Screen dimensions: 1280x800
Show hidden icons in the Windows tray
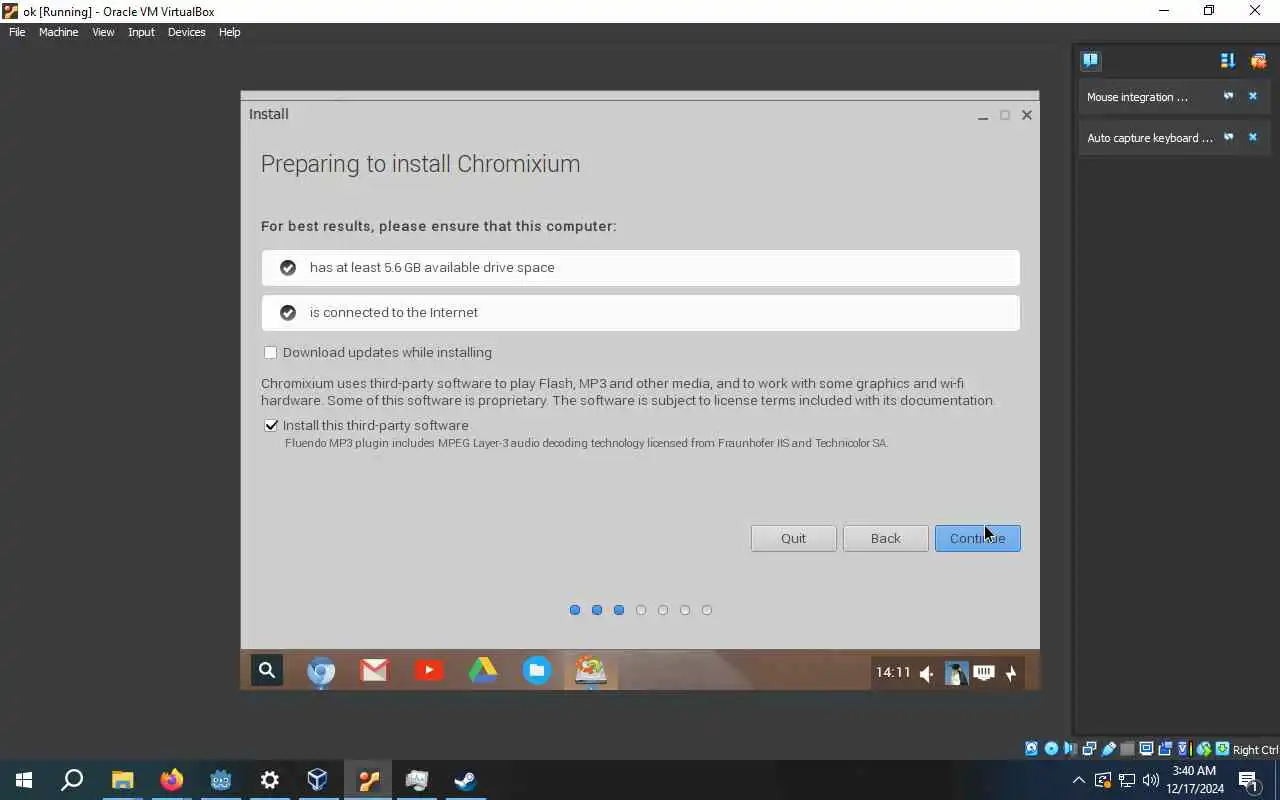[x=1078, y=781]
